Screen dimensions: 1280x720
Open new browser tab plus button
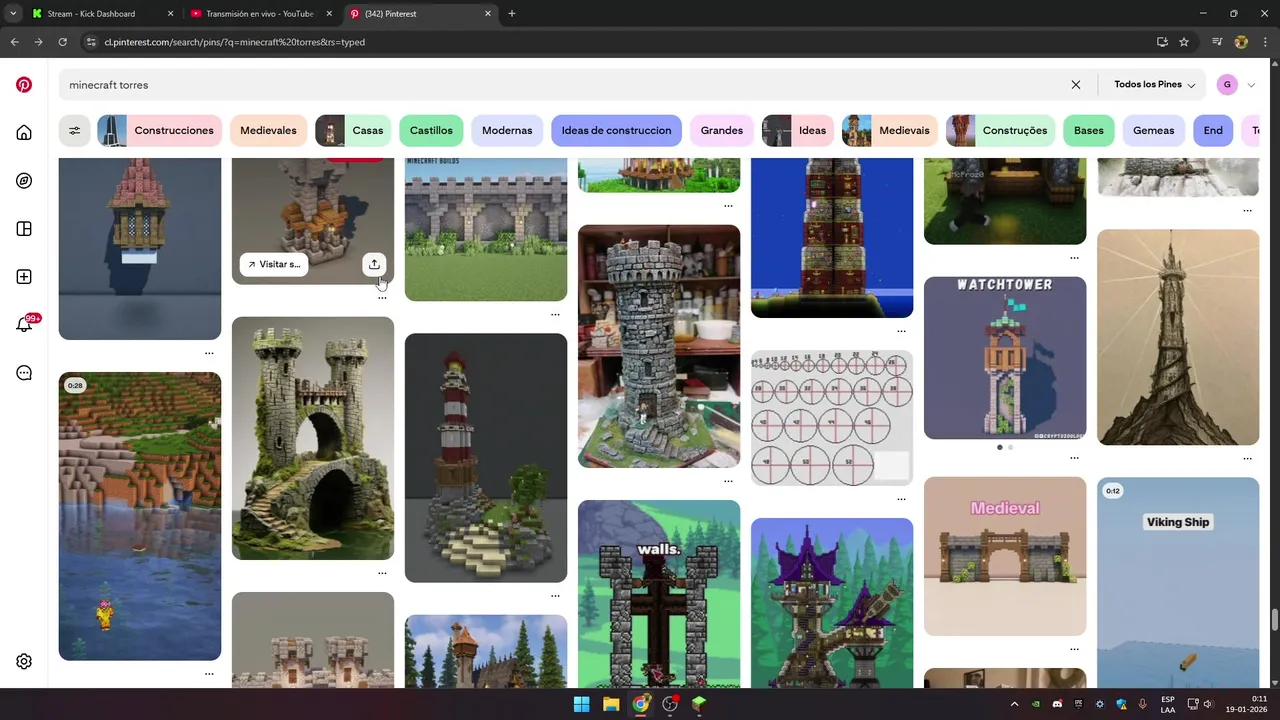[512, 14]
